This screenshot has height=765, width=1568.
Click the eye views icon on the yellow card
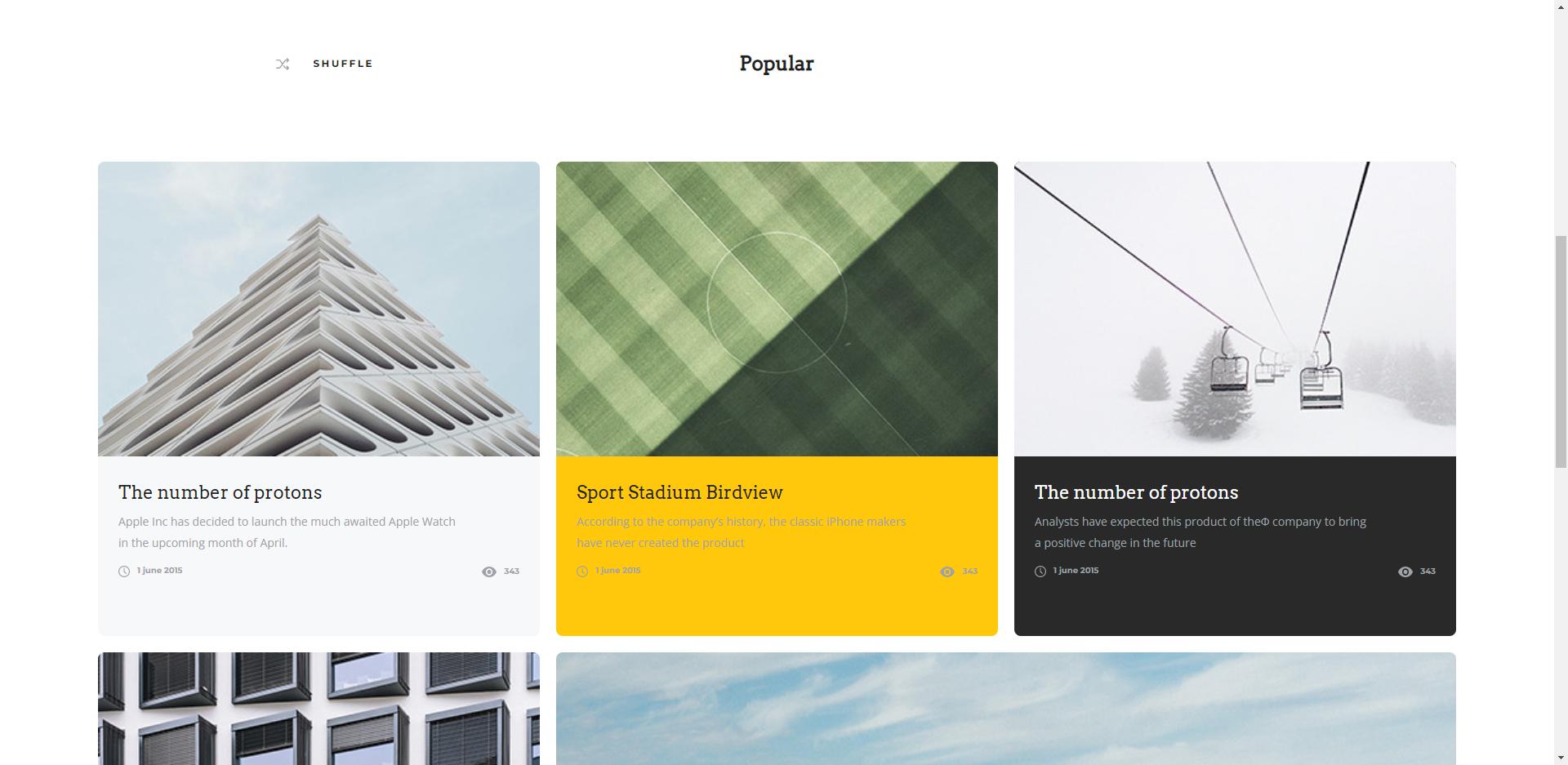[947, 572]
